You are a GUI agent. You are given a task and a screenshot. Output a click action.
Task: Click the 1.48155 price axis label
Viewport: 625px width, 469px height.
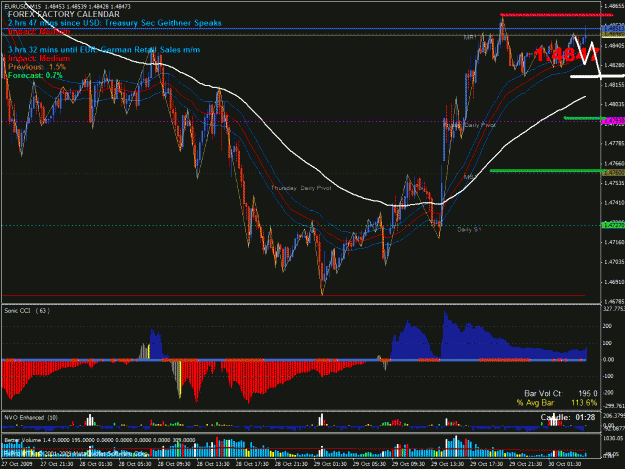(x=614, y=85)
